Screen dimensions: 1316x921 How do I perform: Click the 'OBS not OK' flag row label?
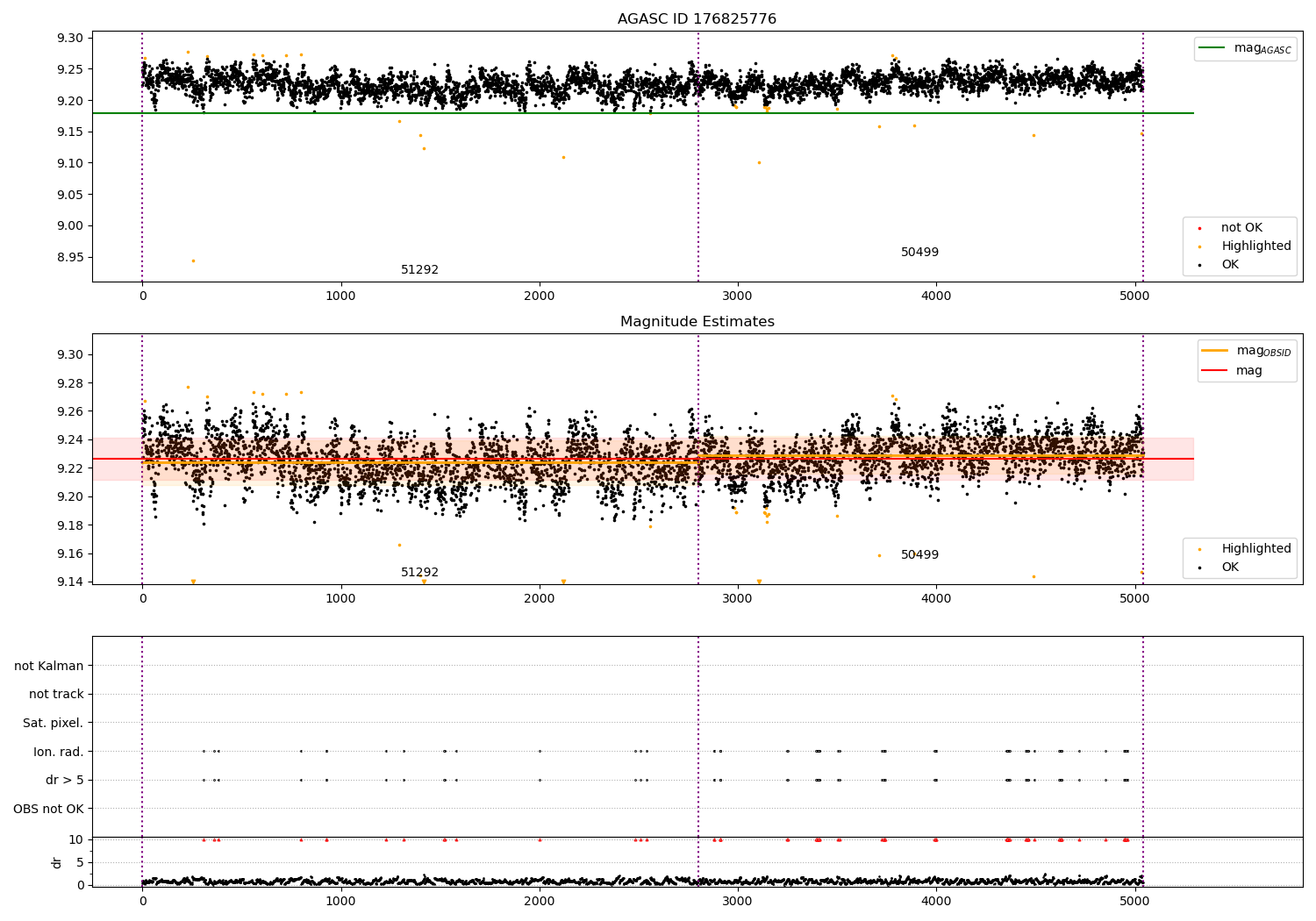(49, 809)
